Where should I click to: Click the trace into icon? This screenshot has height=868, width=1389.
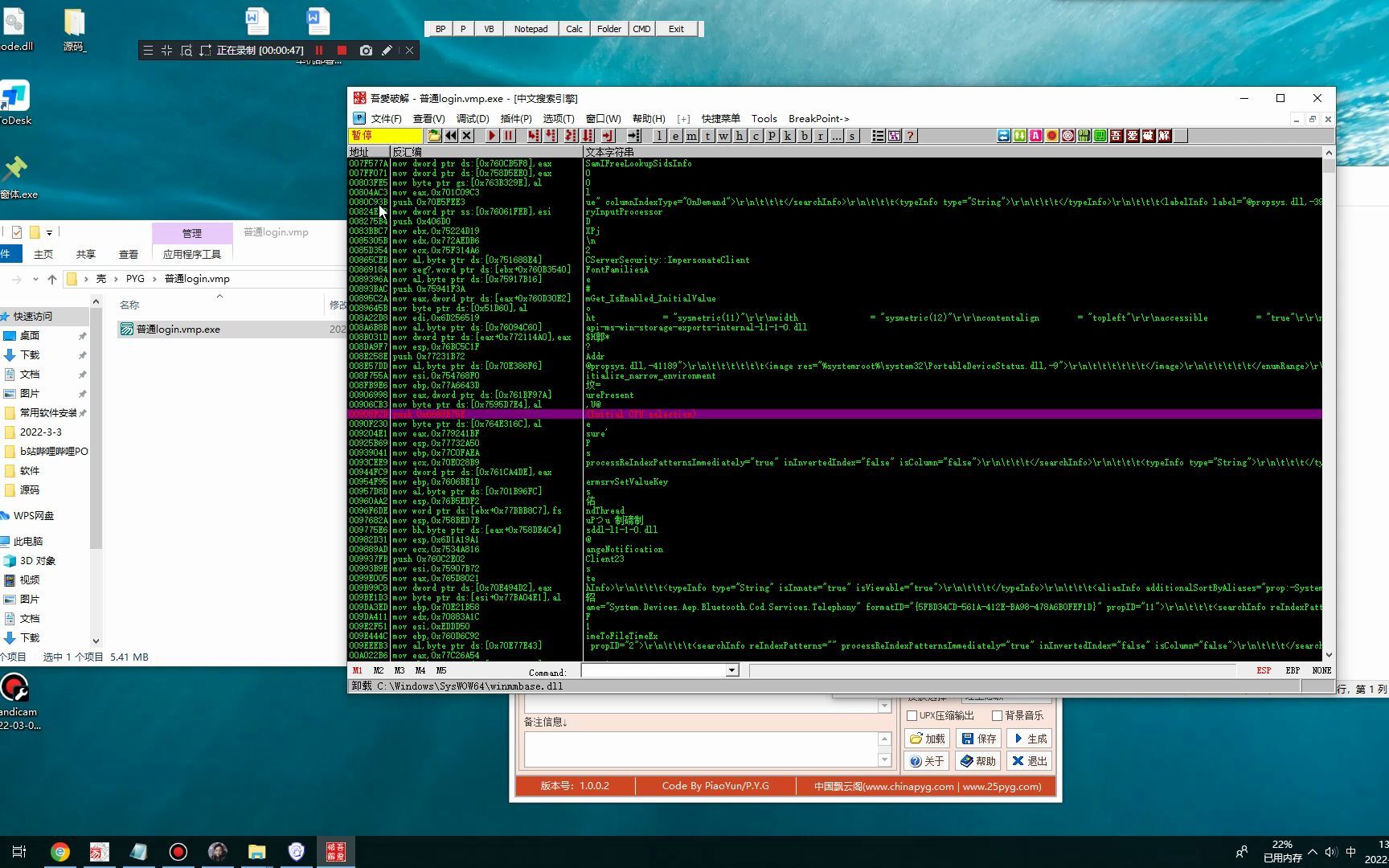[571, 136]
